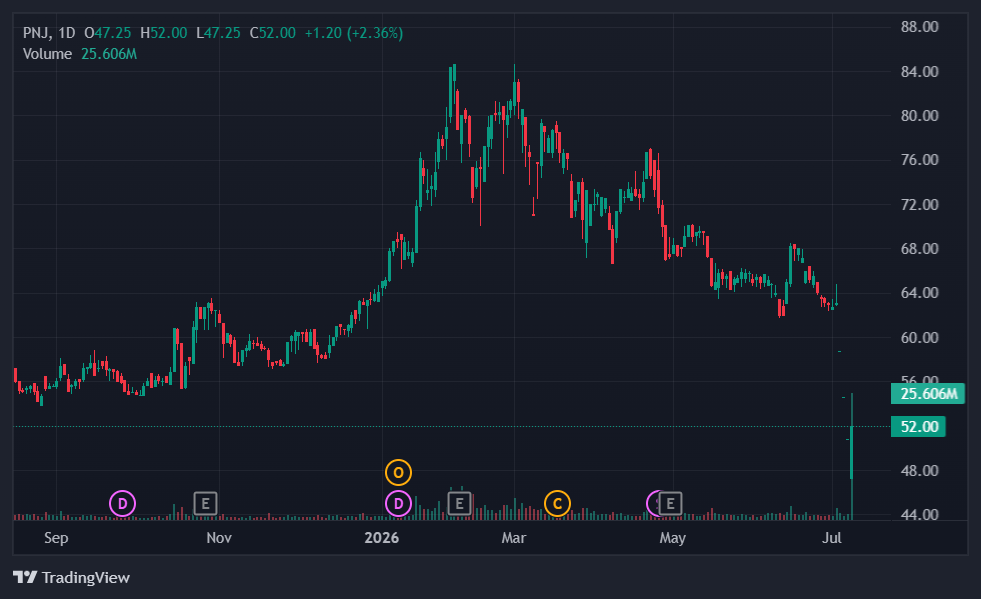Select the Volume indicator legend label
The image size is (981, 599).
(48, 54)
